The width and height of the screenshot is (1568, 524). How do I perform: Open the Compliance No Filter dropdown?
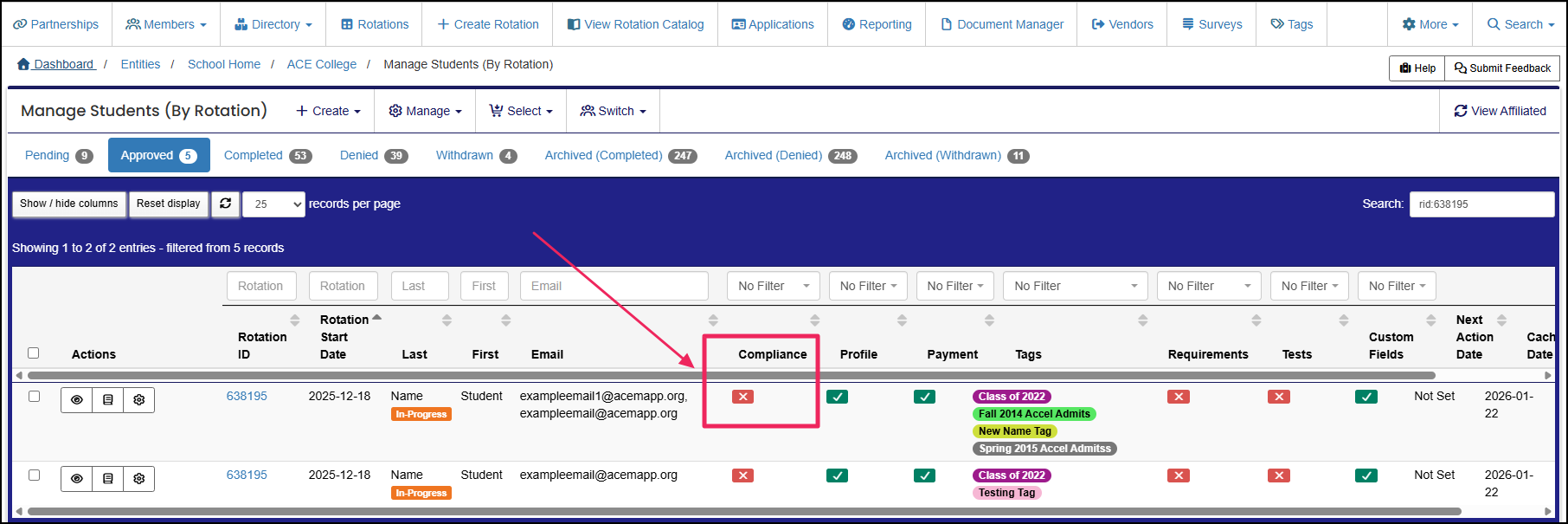(x=774, y=286)
